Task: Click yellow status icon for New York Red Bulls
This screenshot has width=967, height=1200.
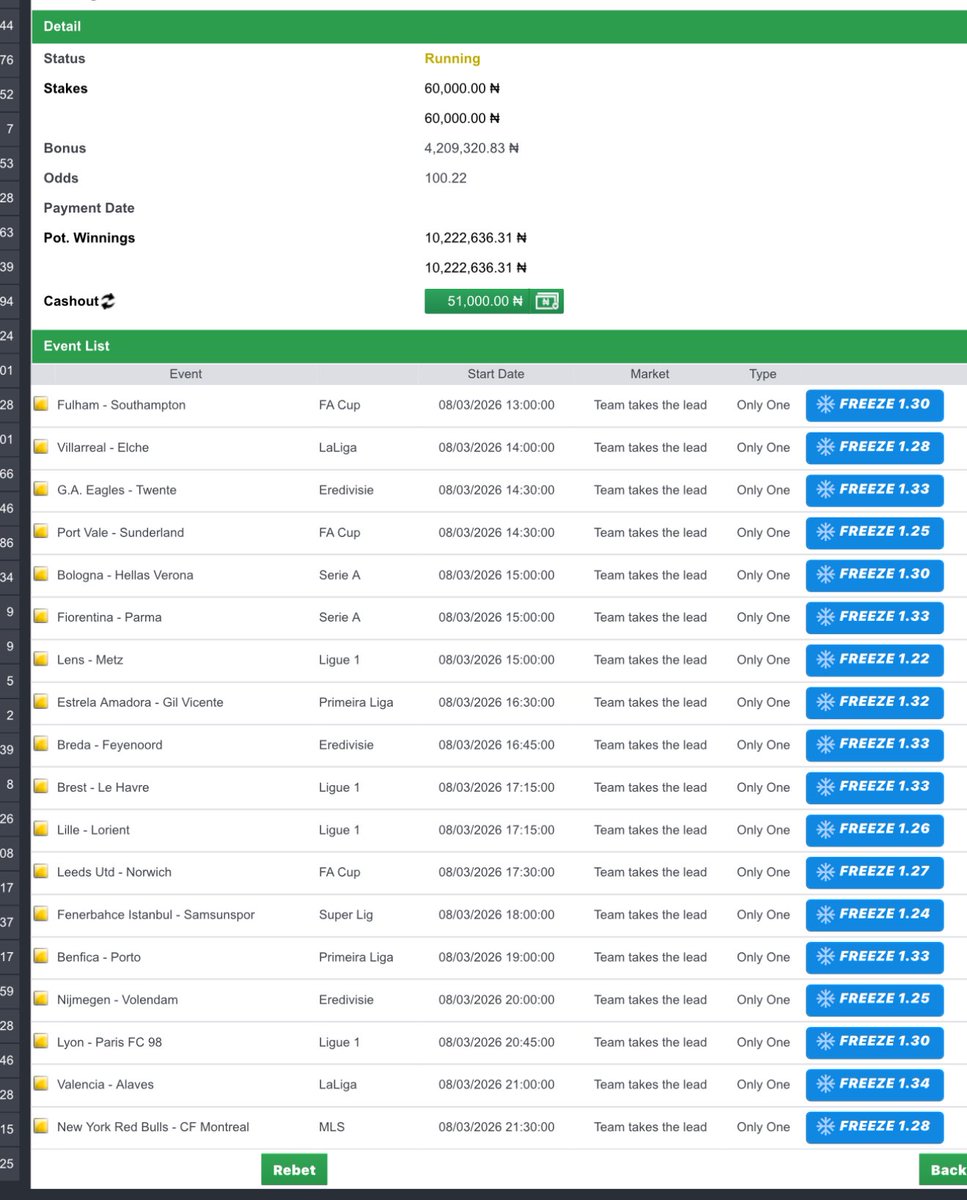Action: point(41,1127)
